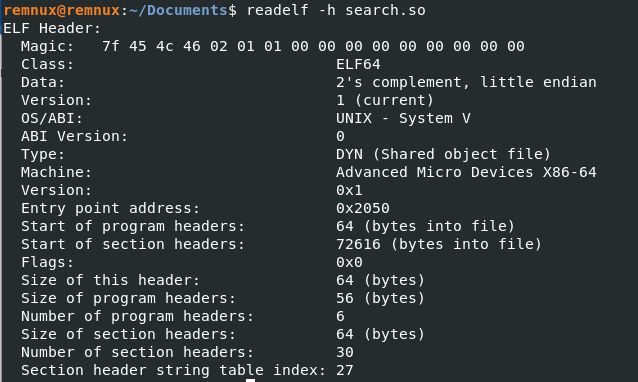Click the Advanced Micro Devices X86-64 value
This screenshot has height=382, width=638.
point(466,172)
